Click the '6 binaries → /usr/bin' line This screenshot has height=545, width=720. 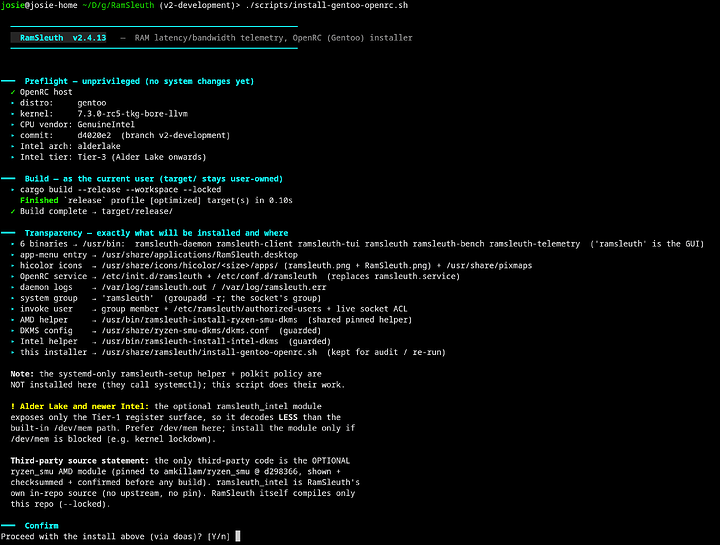357,244
